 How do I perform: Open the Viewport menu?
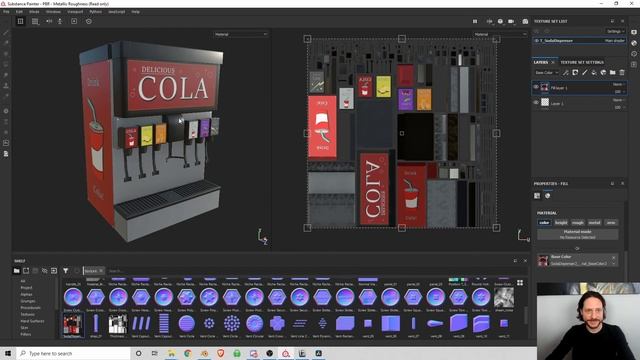tap(75, 12)
